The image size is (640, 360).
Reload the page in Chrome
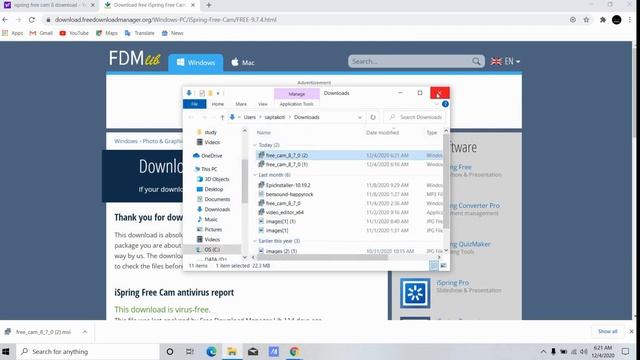(x=32, y=20)
